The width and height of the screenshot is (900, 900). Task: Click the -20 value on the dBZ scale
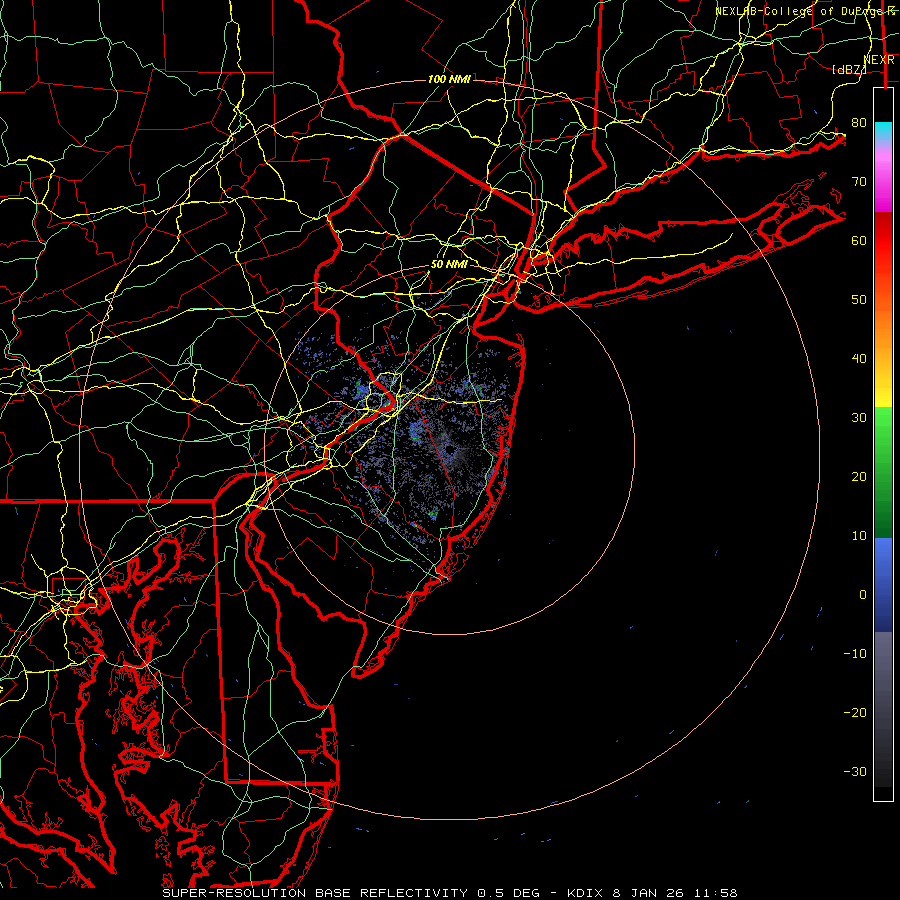(855, 713)
